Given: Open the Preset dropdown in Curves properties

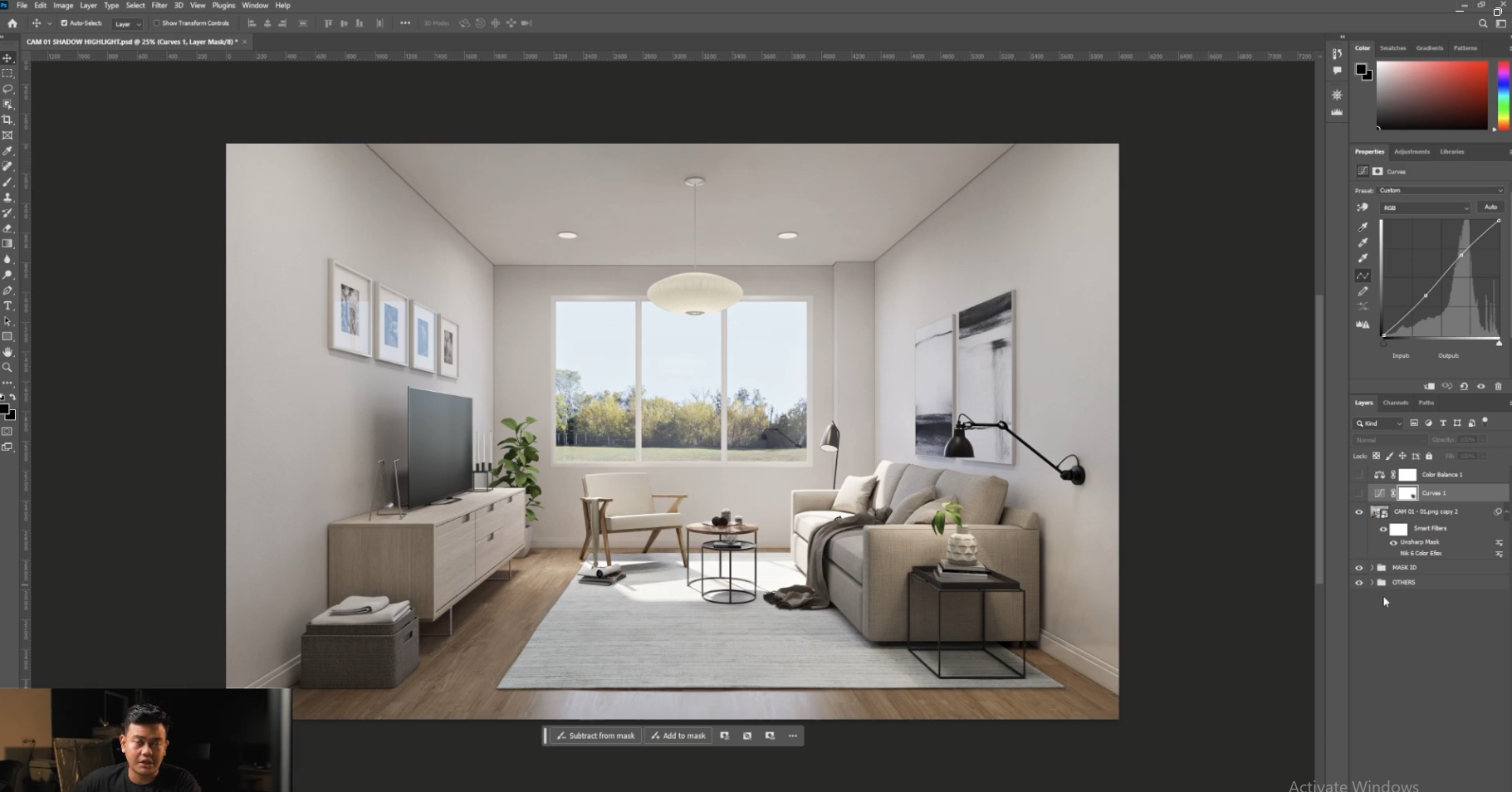Looking at the screenshot, I should point(1441,190).
